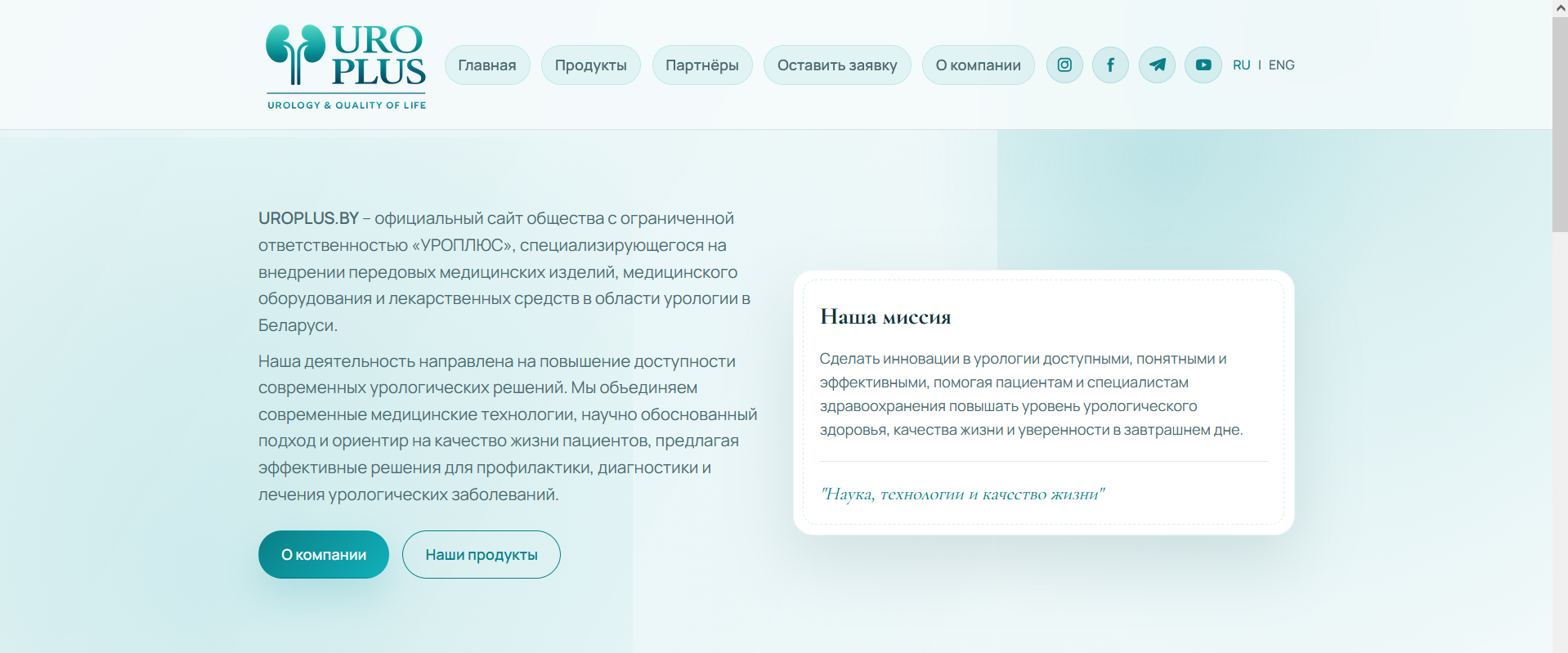Click the Наши продукты outlined button
Viewport: 1568px width, 653px height.
[x=482, y=555]
